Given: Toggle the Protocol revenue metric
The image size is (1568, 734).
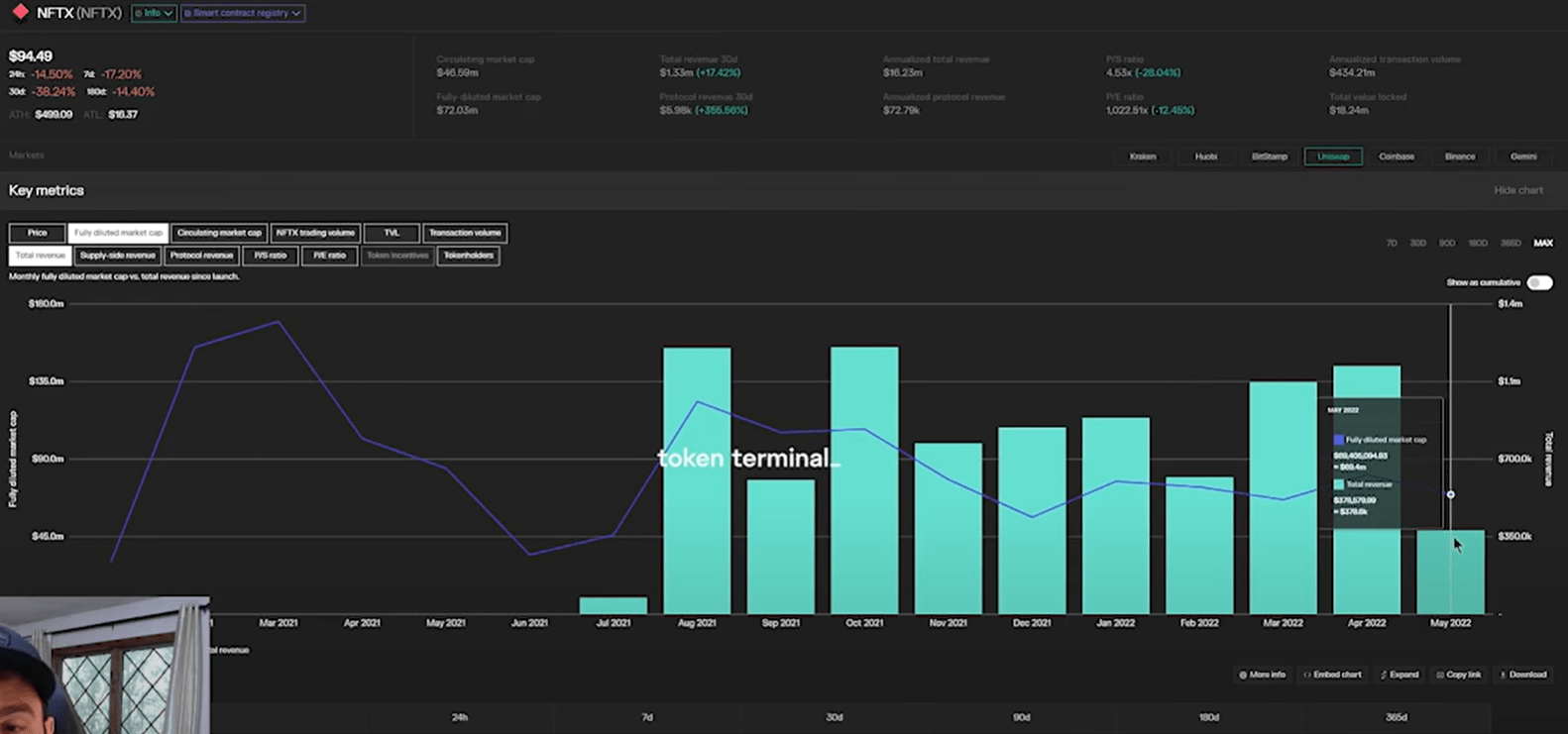Looking at the screenshot, I should tap(201, 256).
